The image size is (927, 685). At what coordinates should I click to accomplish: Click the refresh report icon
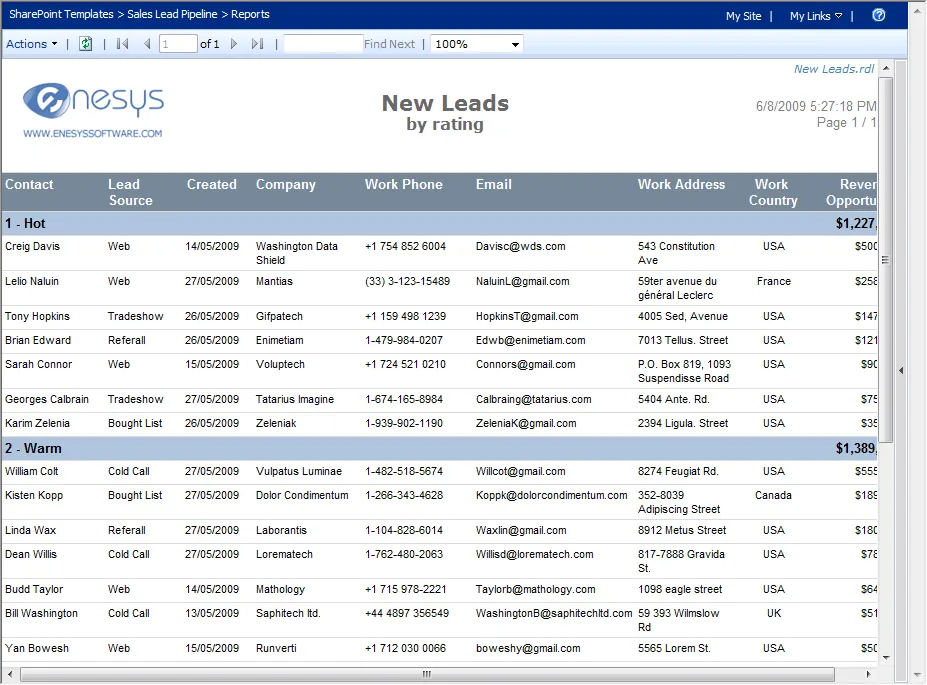86,44
